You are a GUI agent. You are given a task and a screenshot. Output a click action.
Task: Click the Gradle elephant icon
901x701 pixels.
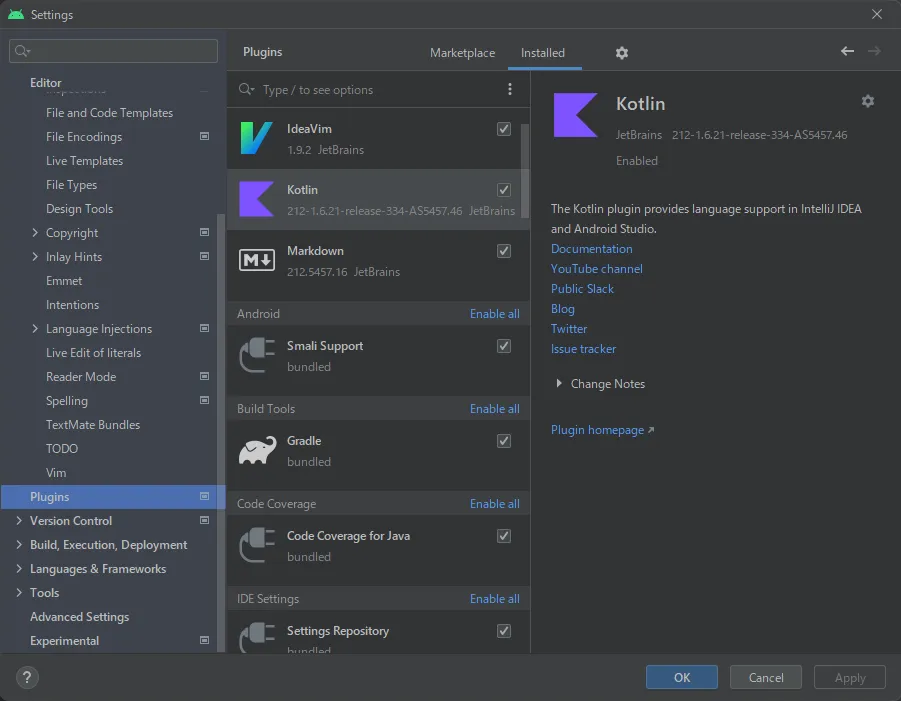[x=256, y=451]
